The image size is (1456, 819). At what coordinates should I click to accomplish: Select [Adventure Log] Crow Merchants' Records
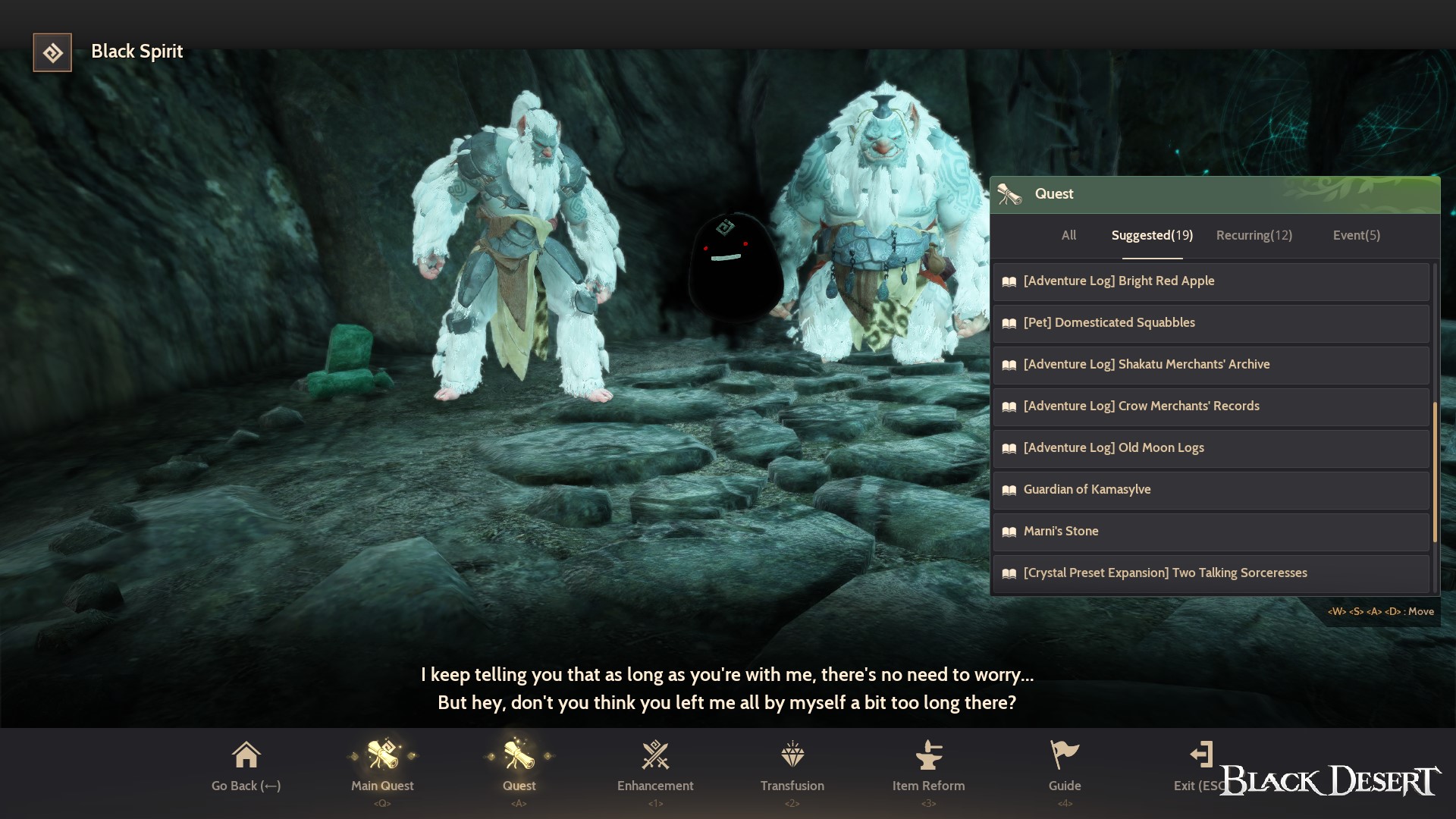(1211, 406)
